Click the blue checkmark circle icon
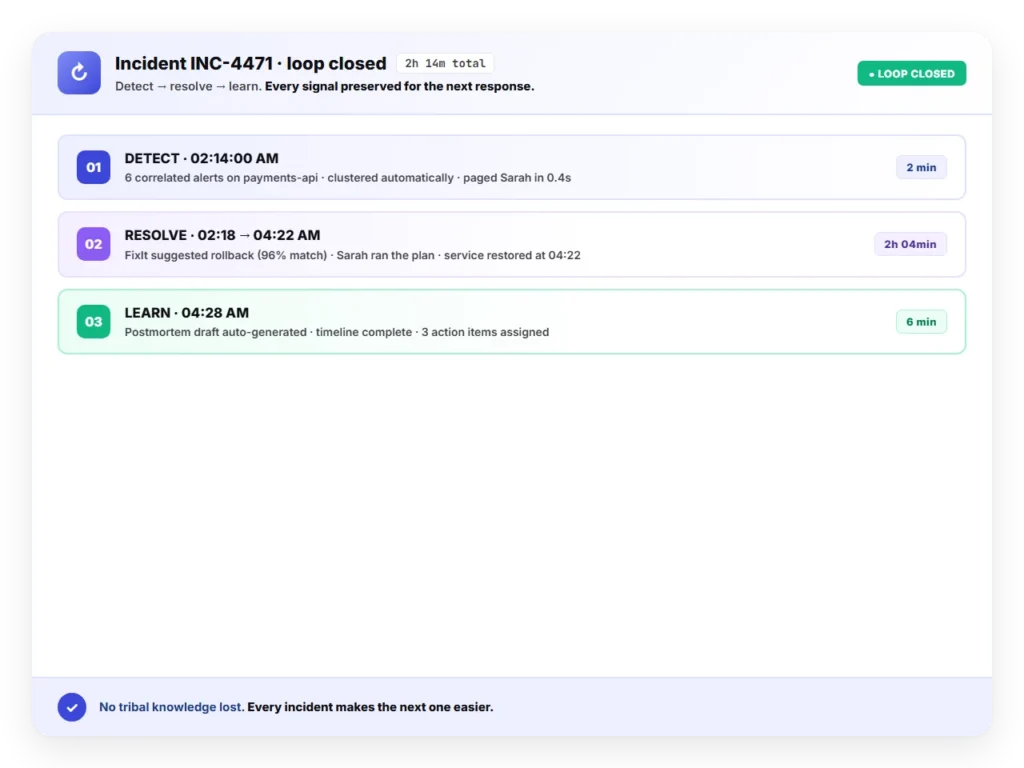This screenshot has width=1024, height=768. coord(72,707)
